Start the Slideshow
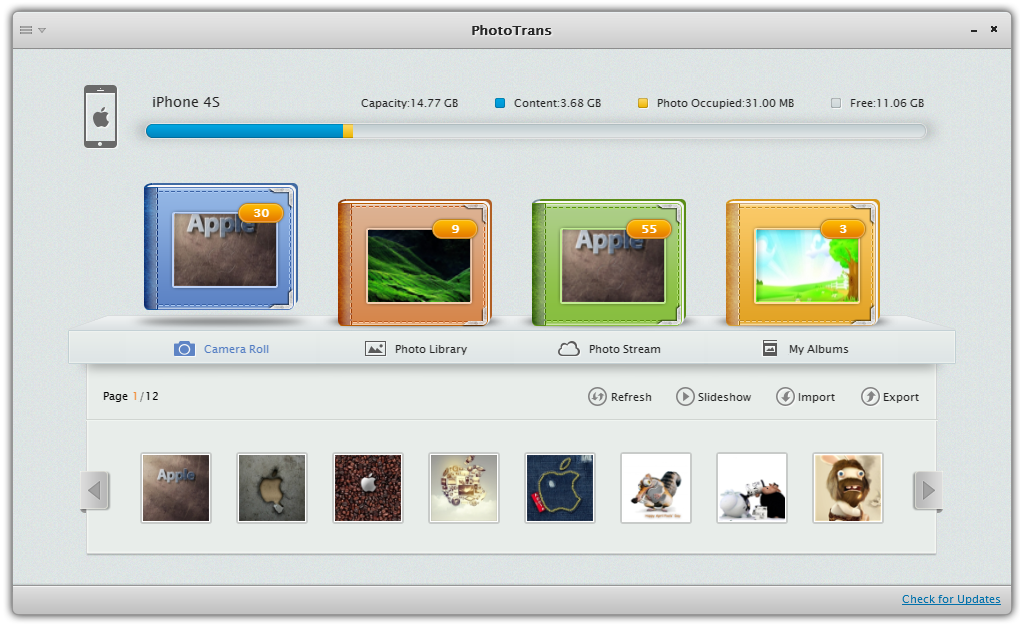This screenshot has height=624, width=1020. [713, 397]
